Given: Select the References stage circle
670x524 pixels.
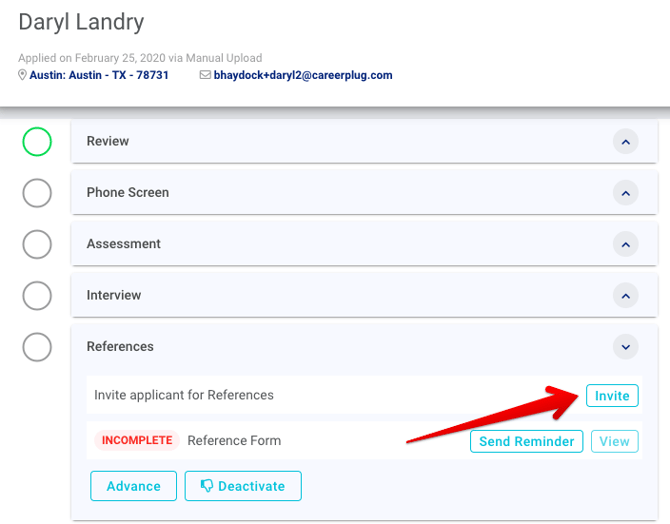Looking at the screenshot, I should coord(37,347).
